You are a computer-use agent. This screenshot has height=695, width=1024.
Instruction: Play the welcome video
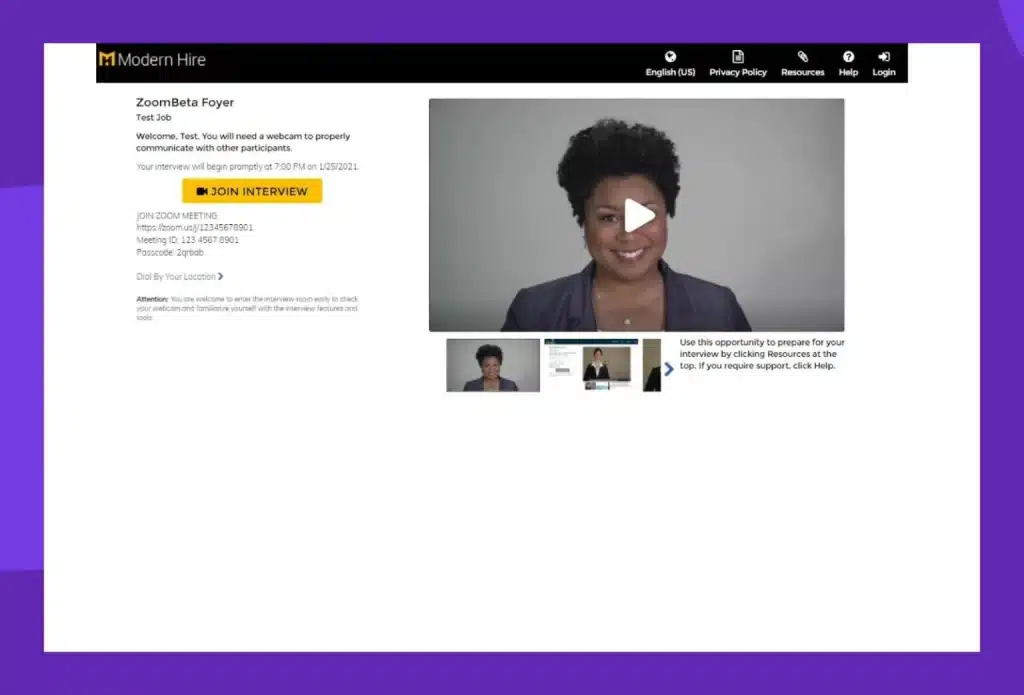pos(638,215)
